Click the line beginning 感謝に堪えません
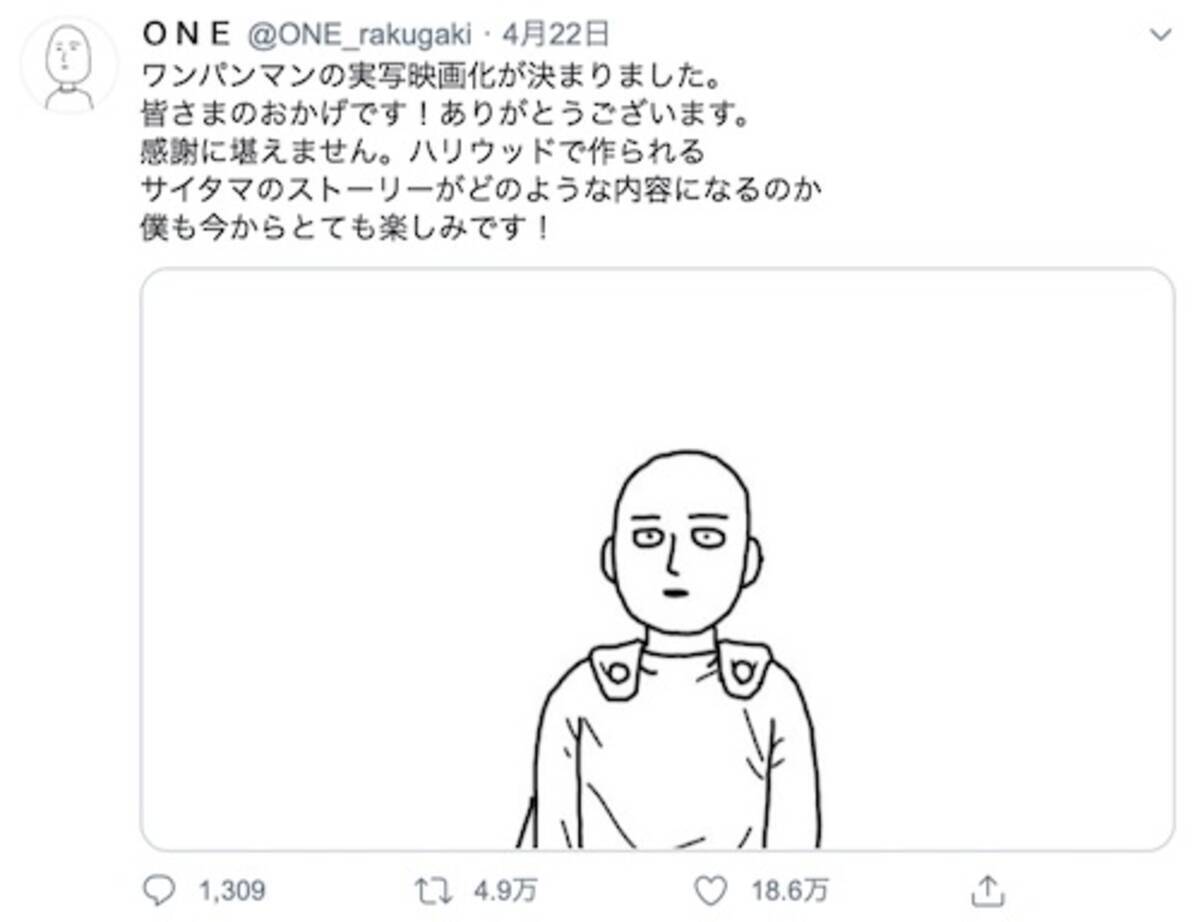The width and height of the screenshot is (1200, 922). click(x=424, y=152)
